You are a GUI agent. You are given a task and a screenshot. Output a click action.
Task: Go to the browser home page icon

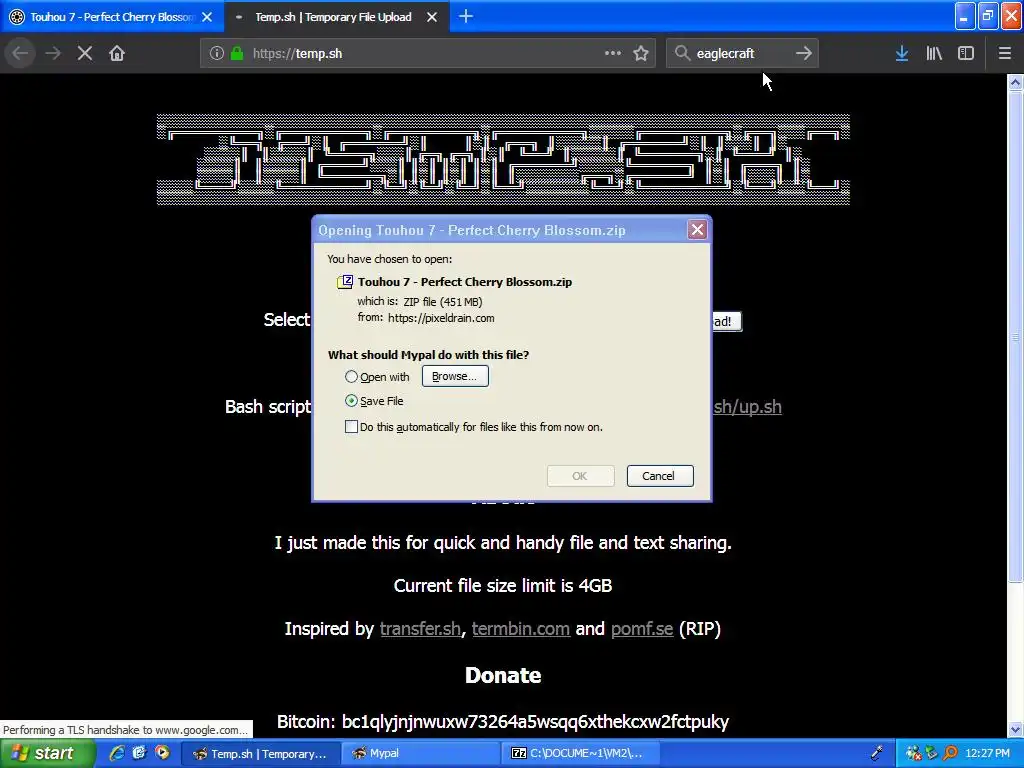(117, 54)
